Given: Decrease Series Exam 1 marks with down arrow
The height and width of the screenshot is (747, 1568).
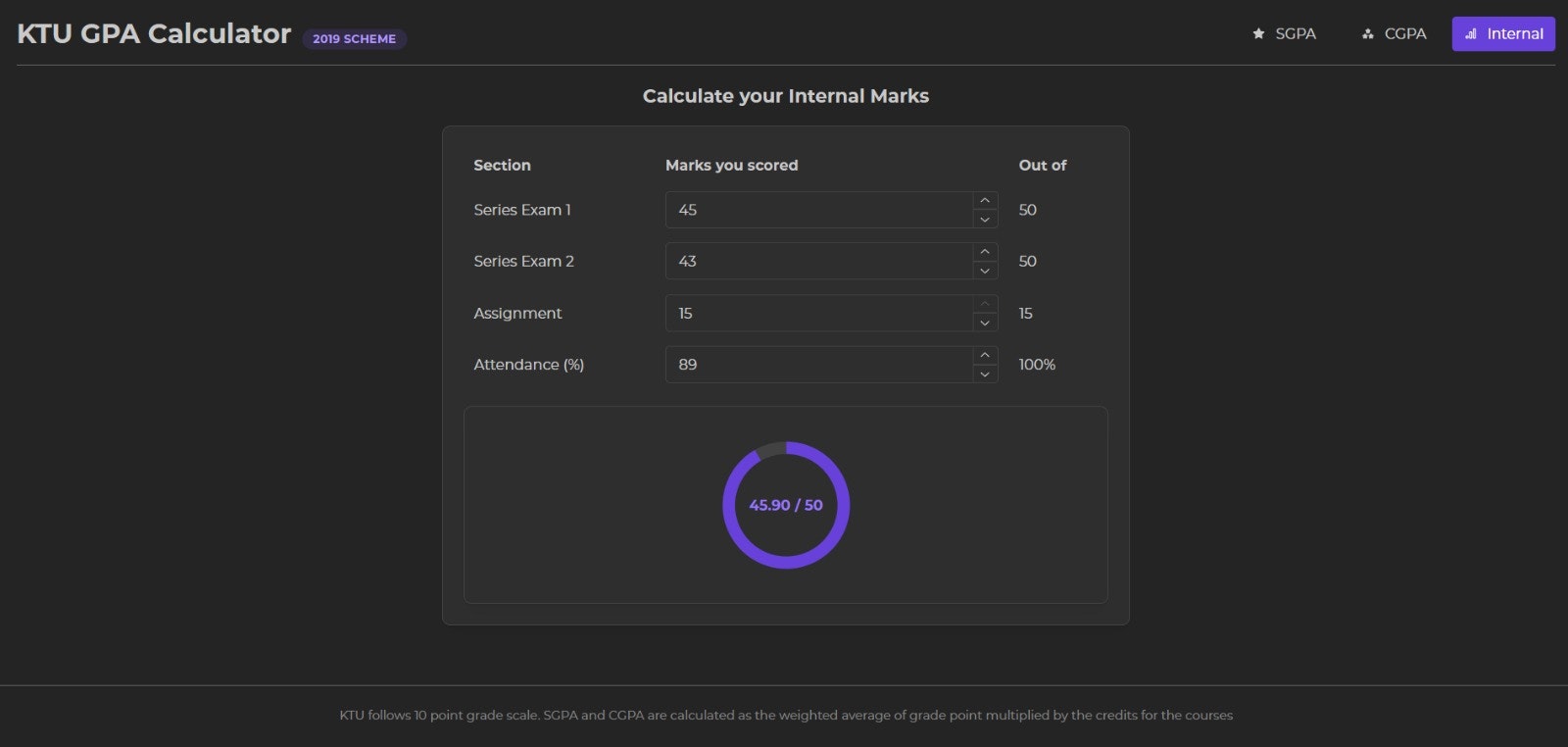Looking at the screenshot, I should pos(985,220).
